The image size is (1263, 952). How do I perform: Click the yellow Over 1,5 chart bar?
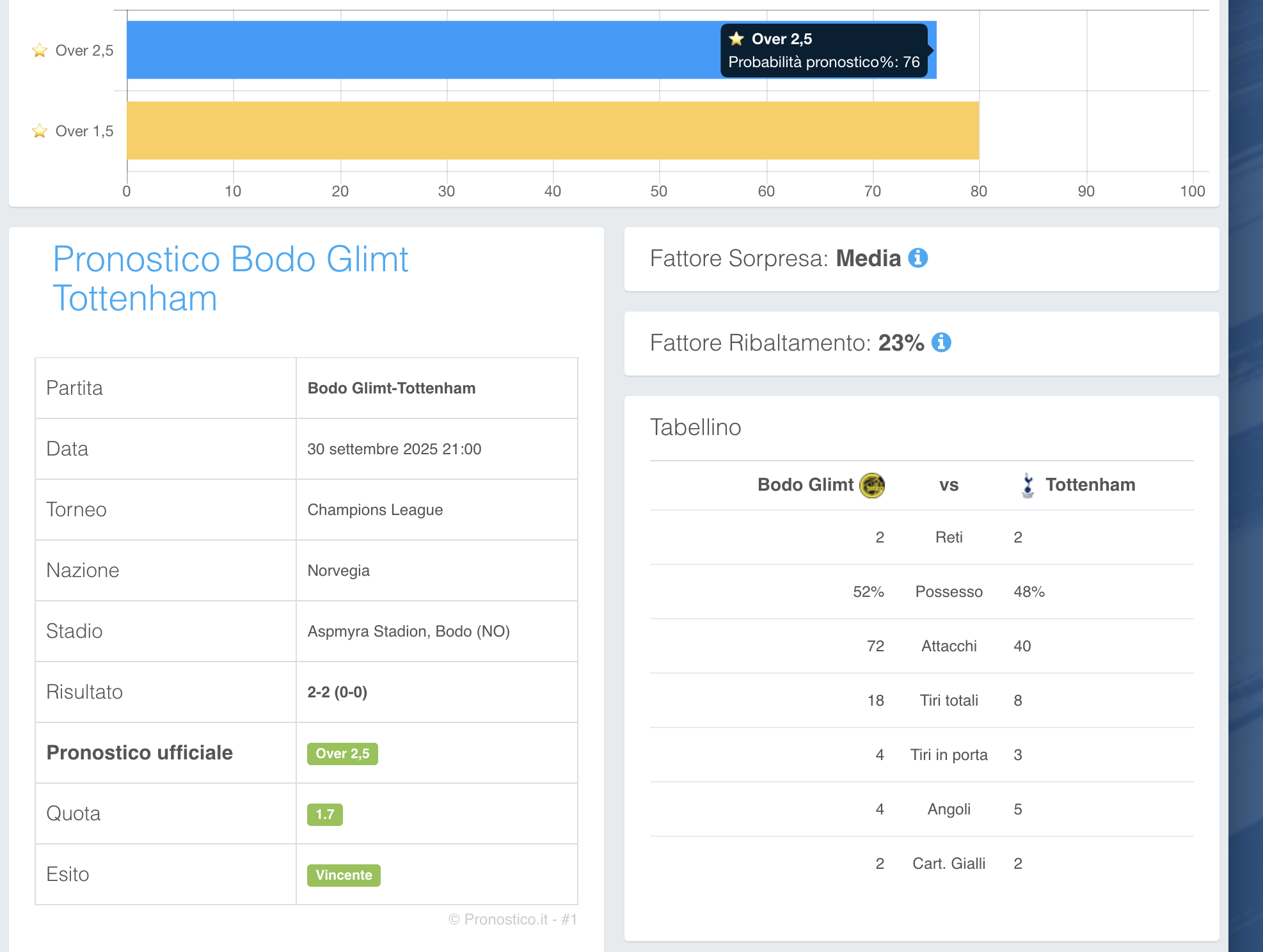pyautogui.click(x=550, y=131)
